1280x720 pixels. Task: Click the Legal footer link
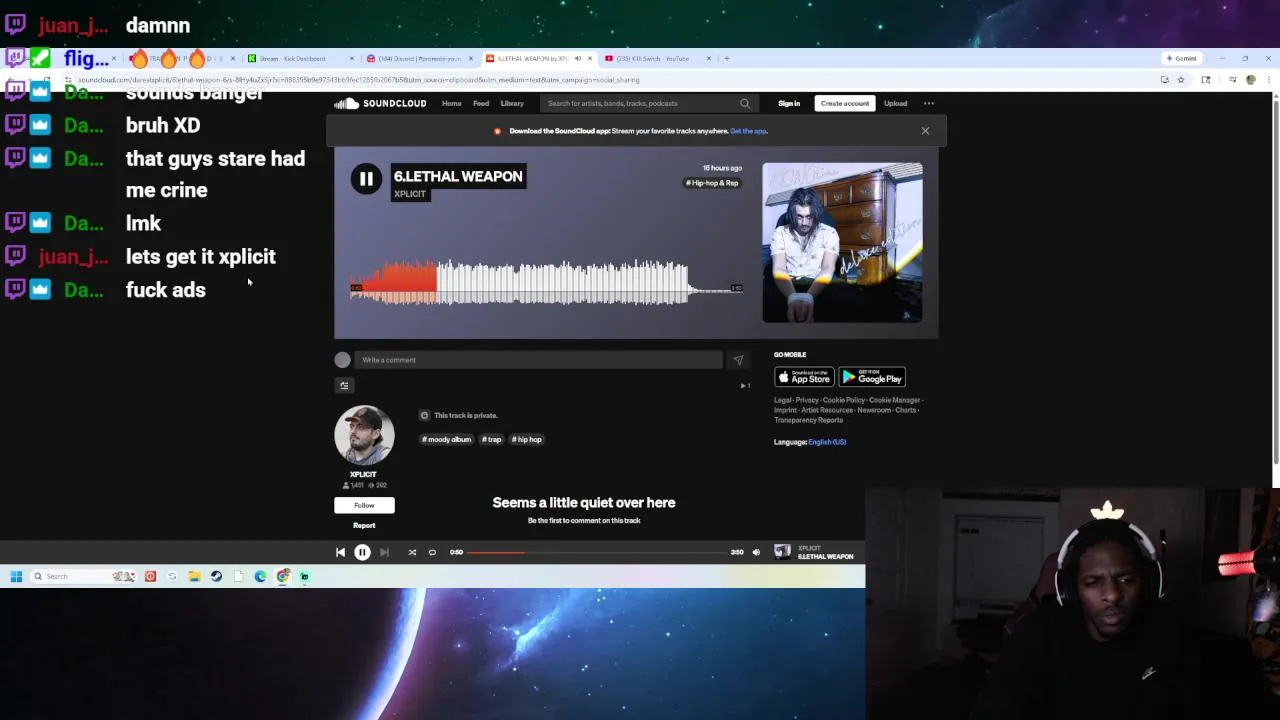pyautogui.click(x=782, y=400)
